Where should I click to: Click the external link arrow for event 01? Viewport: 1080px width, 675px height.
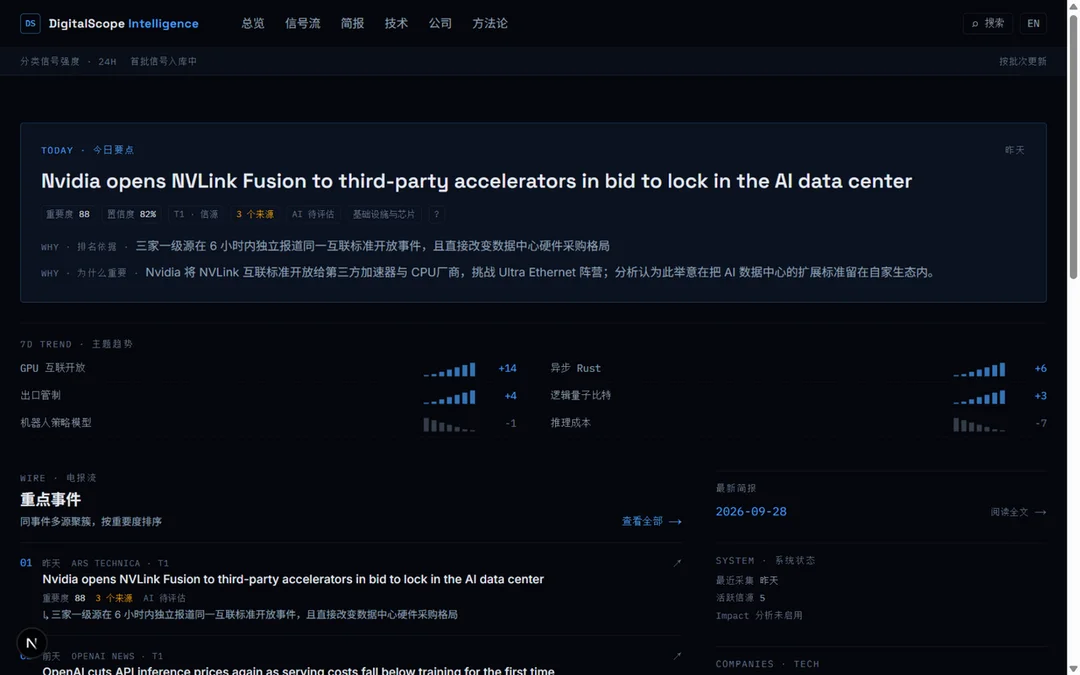point(677,563)
